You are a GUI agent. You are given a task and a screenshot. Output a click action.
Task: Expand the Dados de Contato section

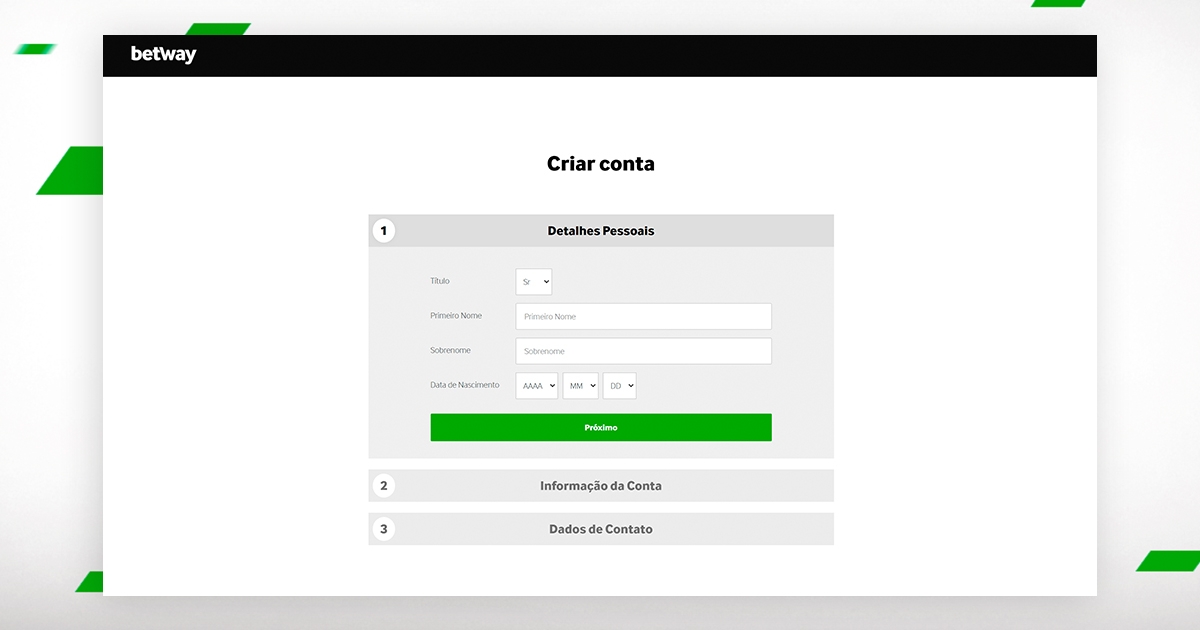point(600,528)
